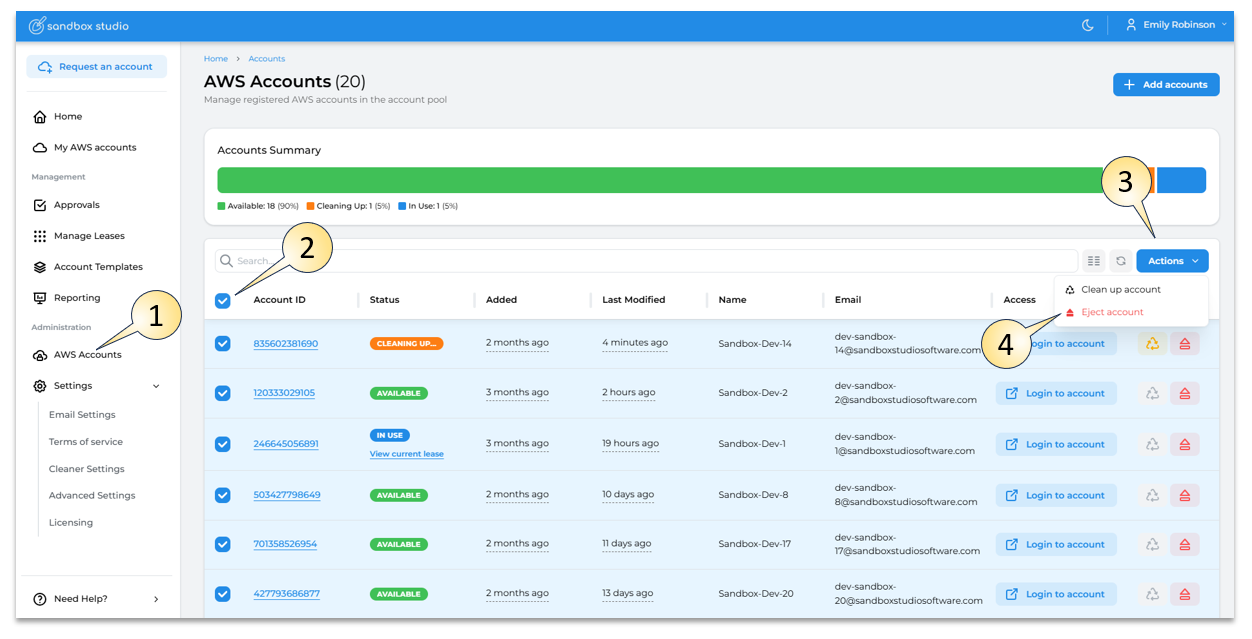The width and height of the screenshot is (1252, 639).
Task: Click View current lease link
Action: tap(407, 454)
